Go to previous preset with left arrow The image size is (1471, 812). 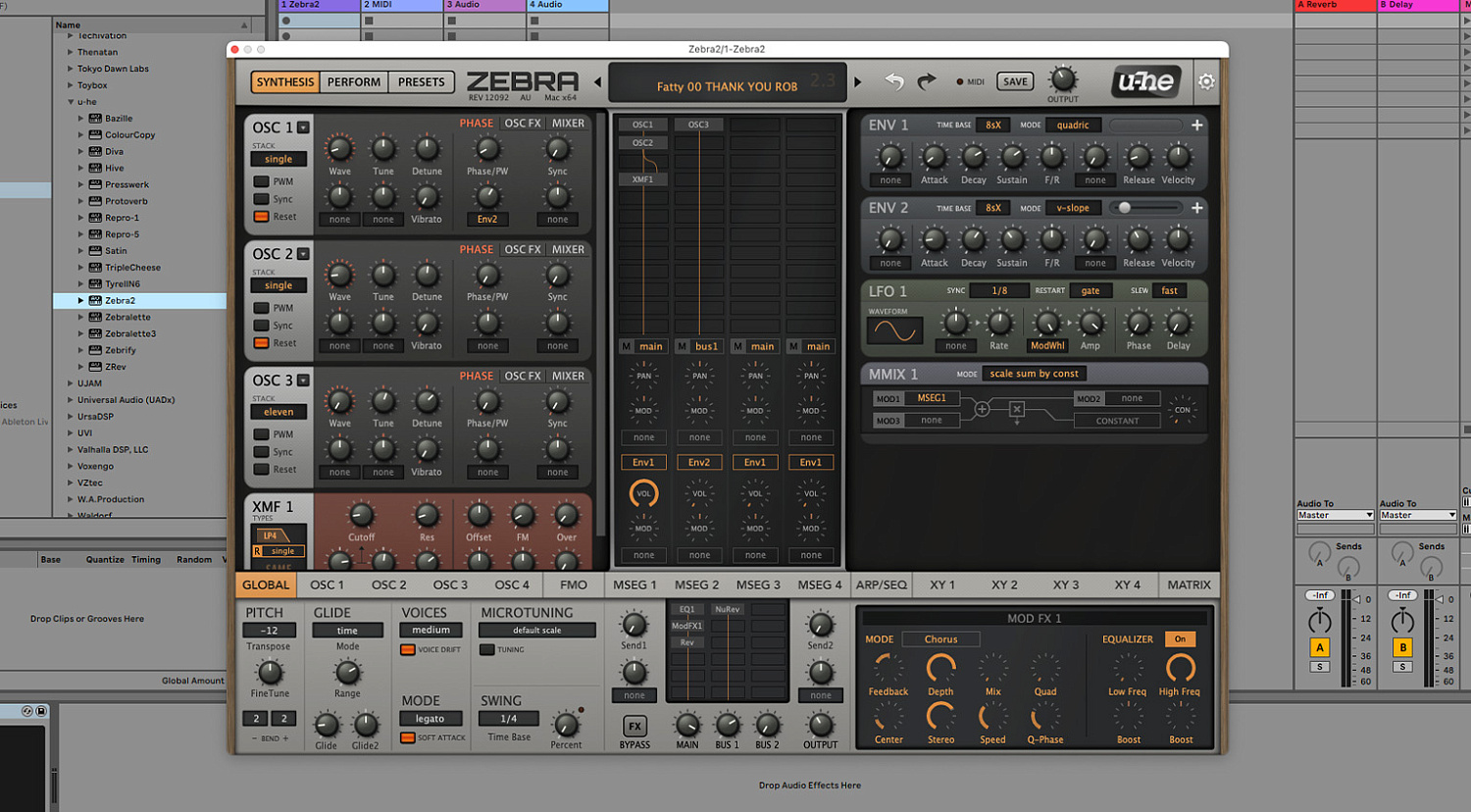coord(598,82)
